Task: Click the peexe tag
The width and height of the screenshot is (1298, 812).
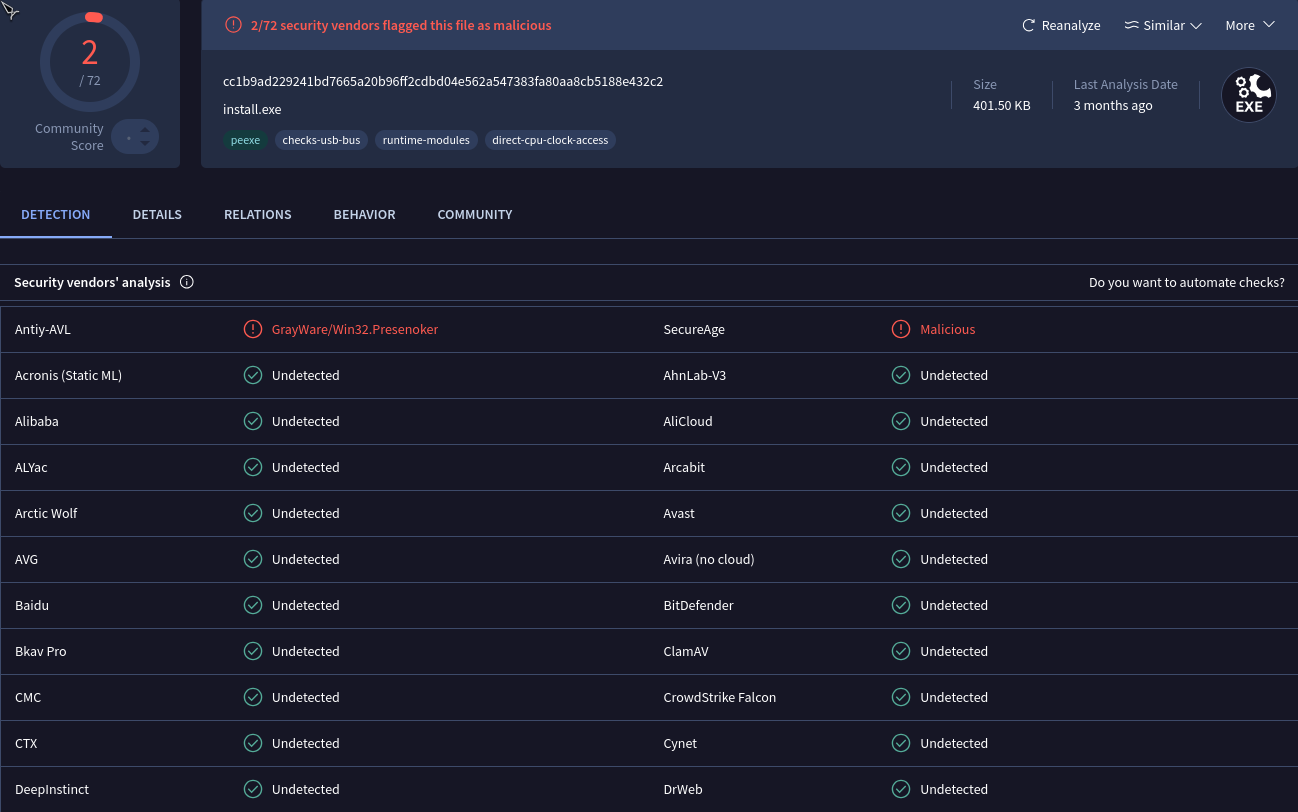Action: [x=245, y=140]
